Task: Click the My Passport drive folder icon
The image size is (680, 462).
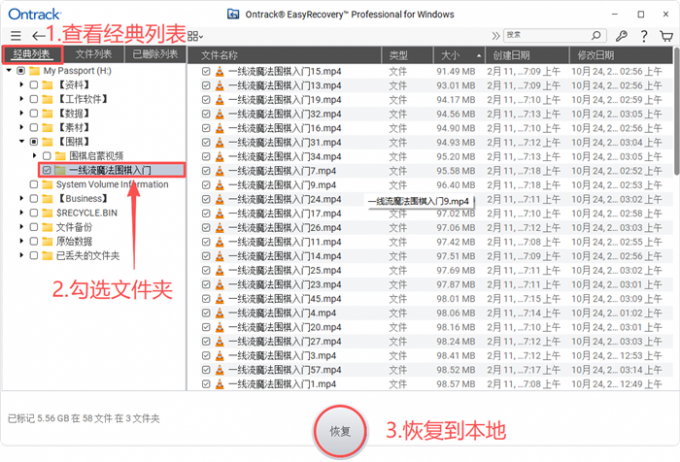Action: pos(34,71)
